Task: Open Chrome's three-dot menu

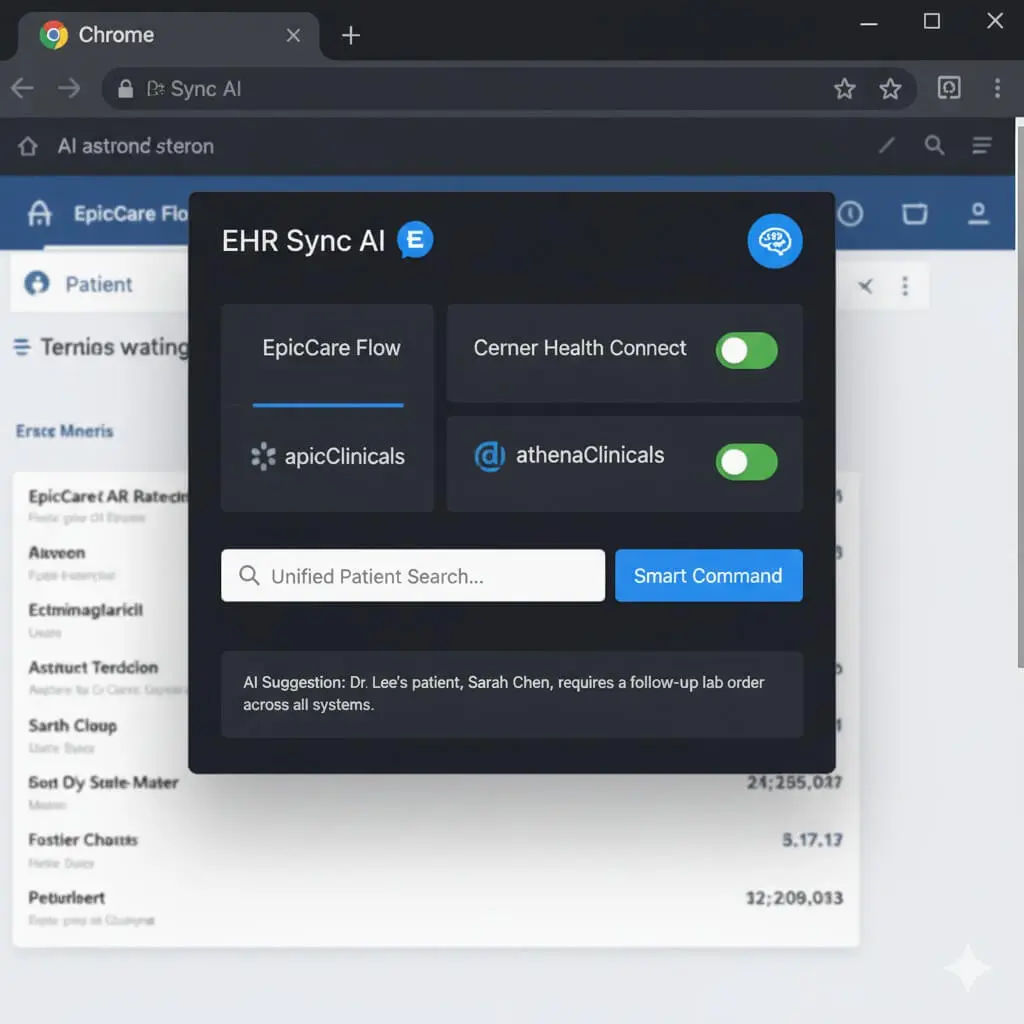Action: pos(998,88)
